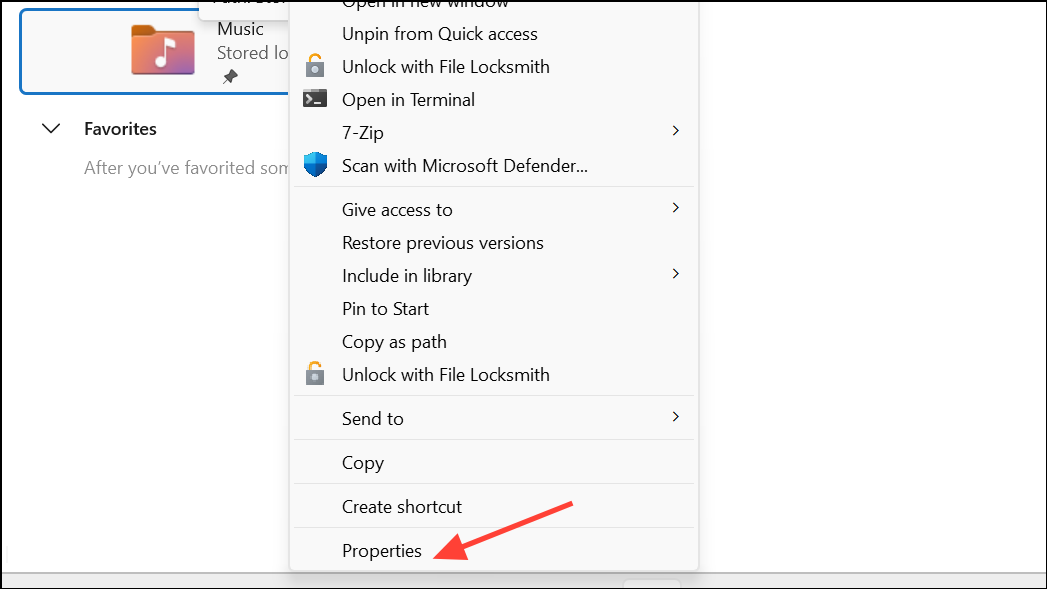Click the lower File Locksmith padlock icon
The height and width of the screenshot is (589, 1047).
point(315,374)
